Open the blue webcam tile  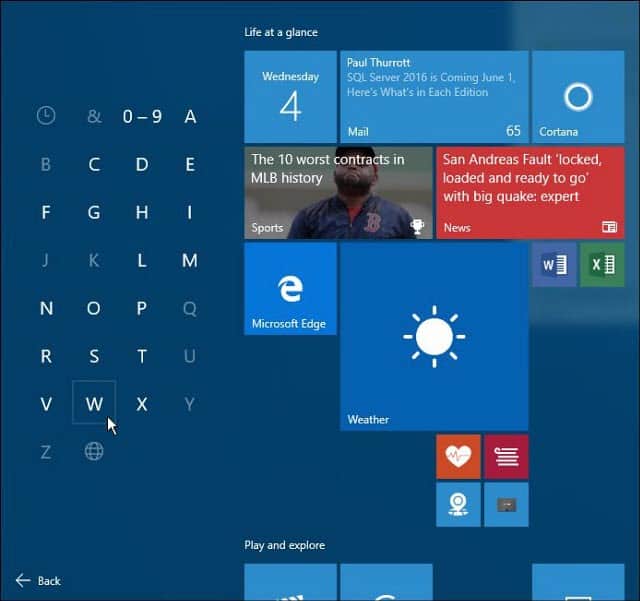[x=458, y=505]
